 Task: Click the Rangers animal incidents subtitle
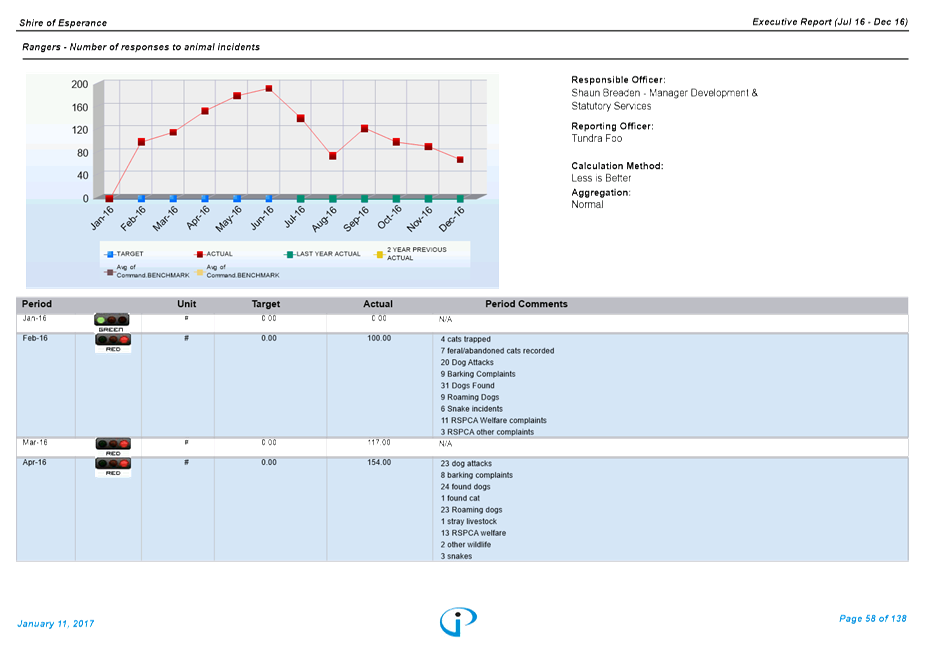point(141,47)
